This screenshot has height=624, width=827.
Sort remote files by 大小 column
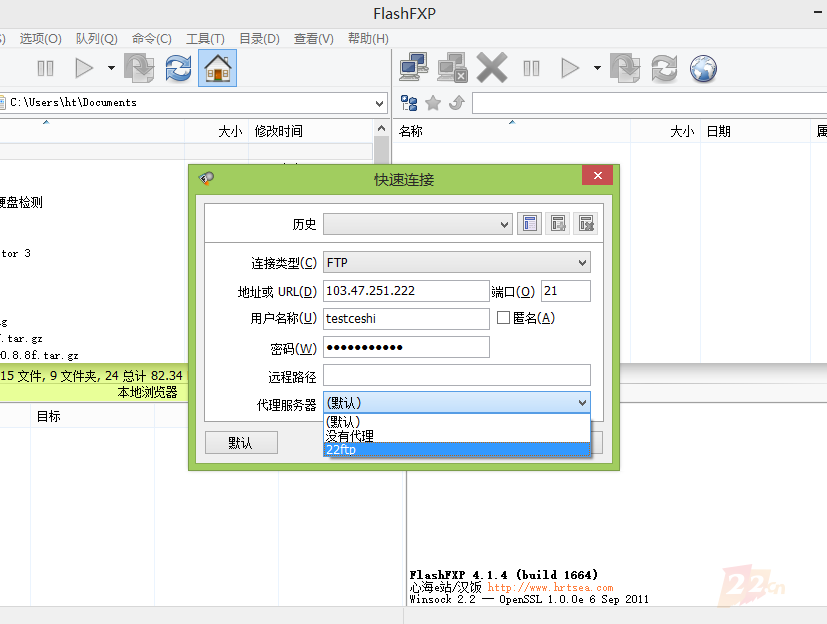point(666,131)
